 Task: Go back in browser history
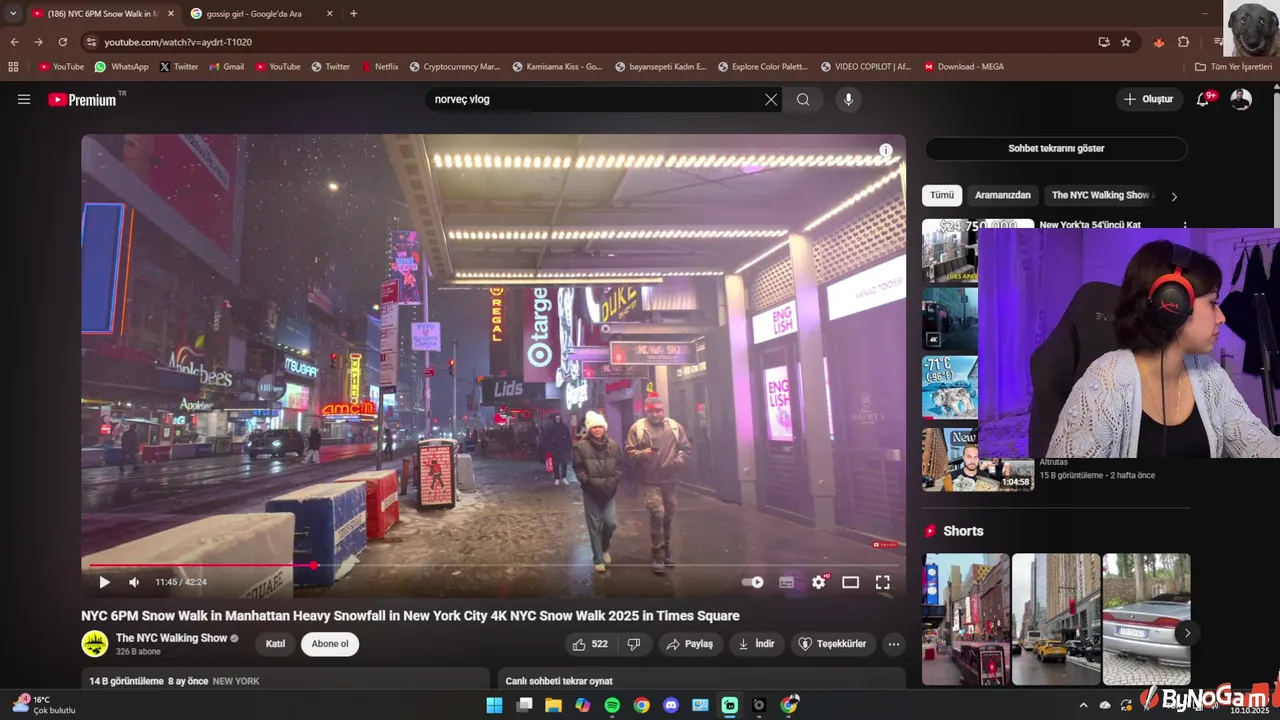14,42
